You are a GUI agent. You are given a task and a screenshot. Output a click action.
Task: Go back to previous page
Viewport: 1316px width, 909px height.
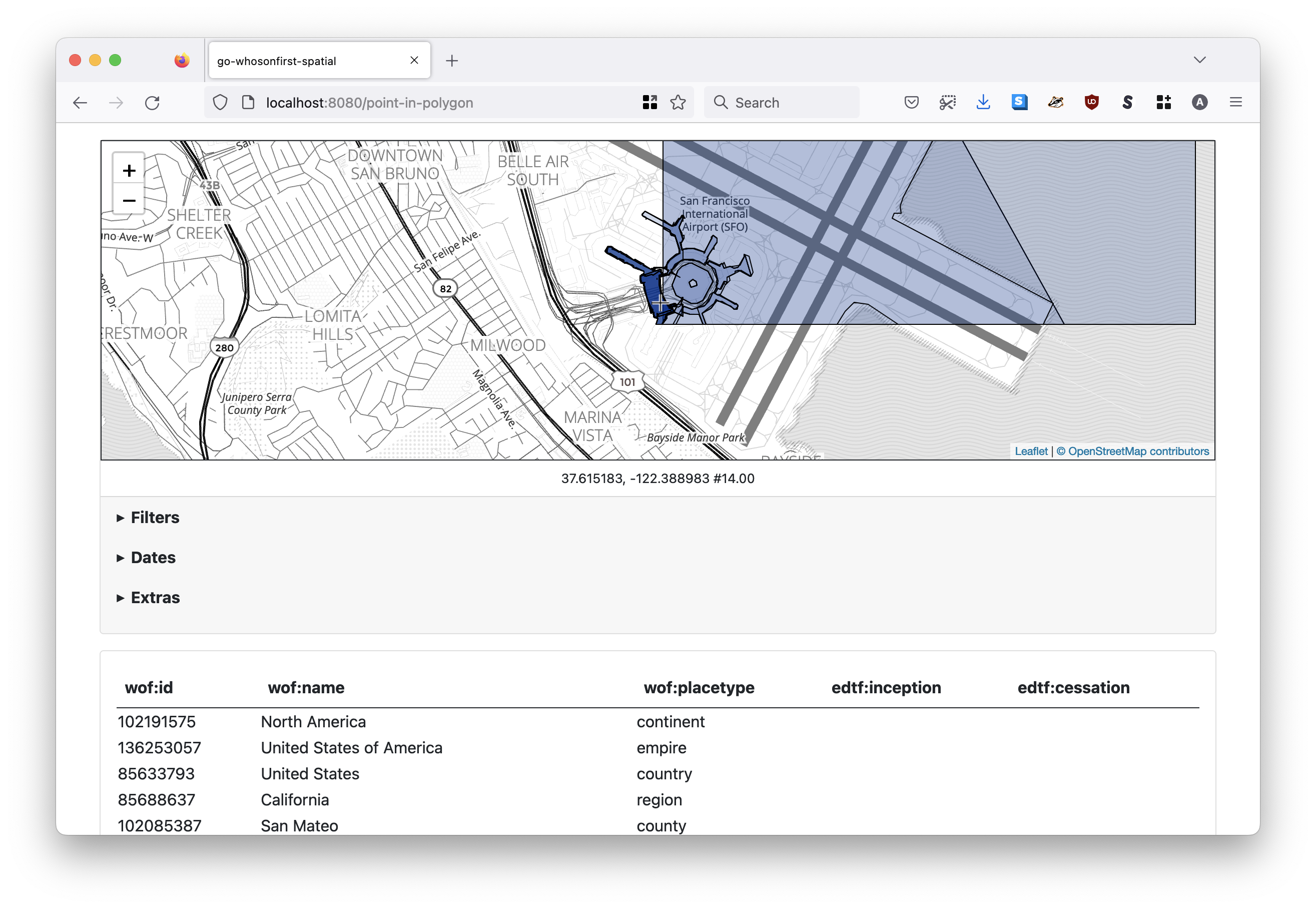coord(80,103)
